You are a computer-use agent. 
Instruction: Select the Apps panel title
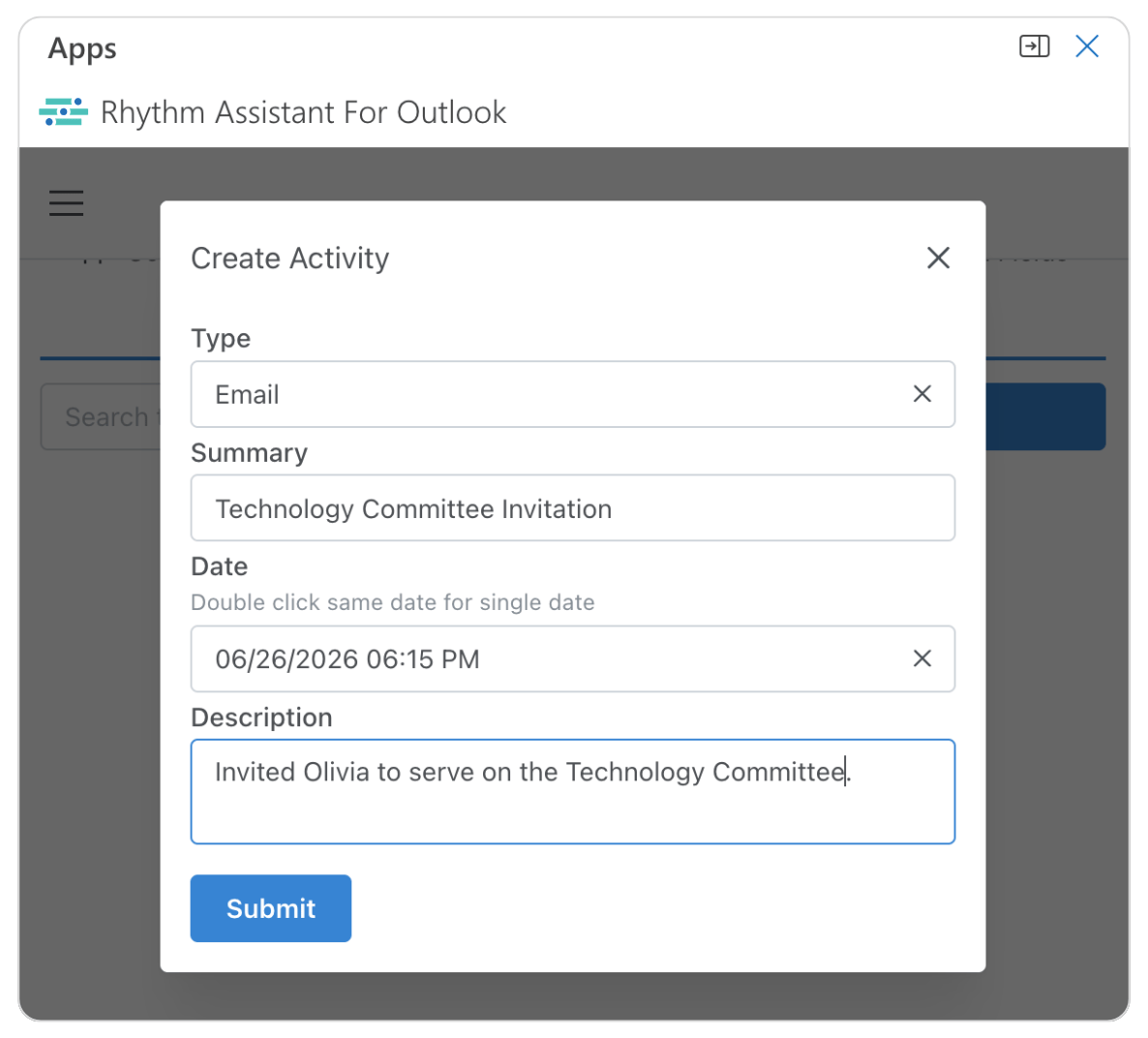coord(82,49)
